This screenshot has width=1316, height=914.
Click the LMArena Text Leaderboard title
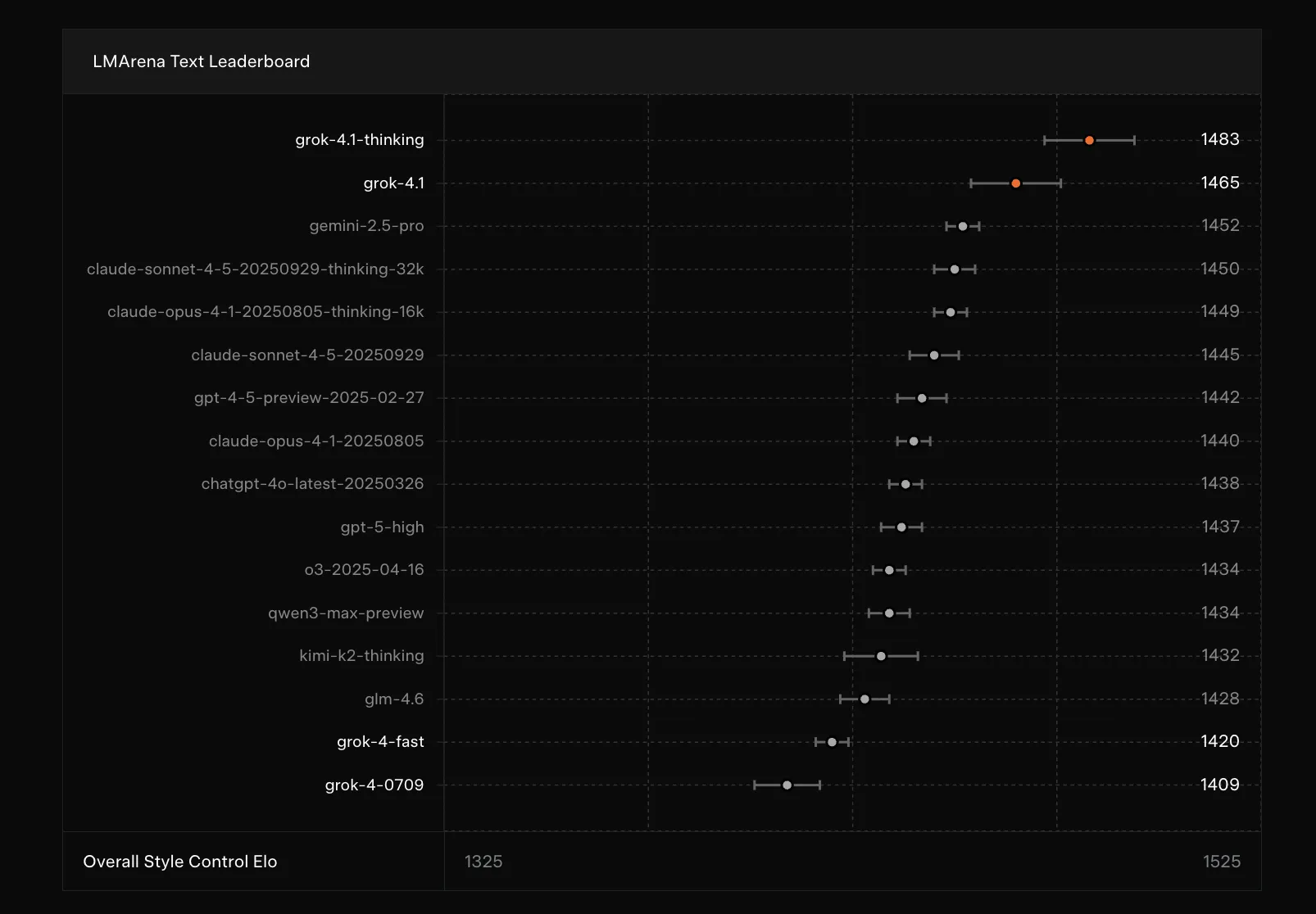point(201,61)
